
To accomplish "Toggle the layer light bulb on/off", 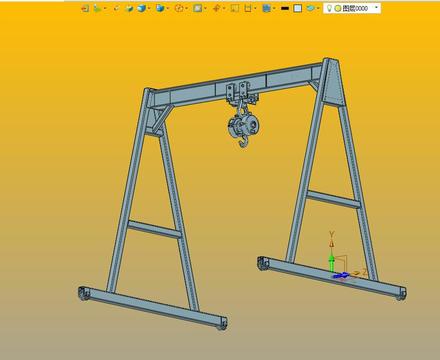I will (329, 8).
